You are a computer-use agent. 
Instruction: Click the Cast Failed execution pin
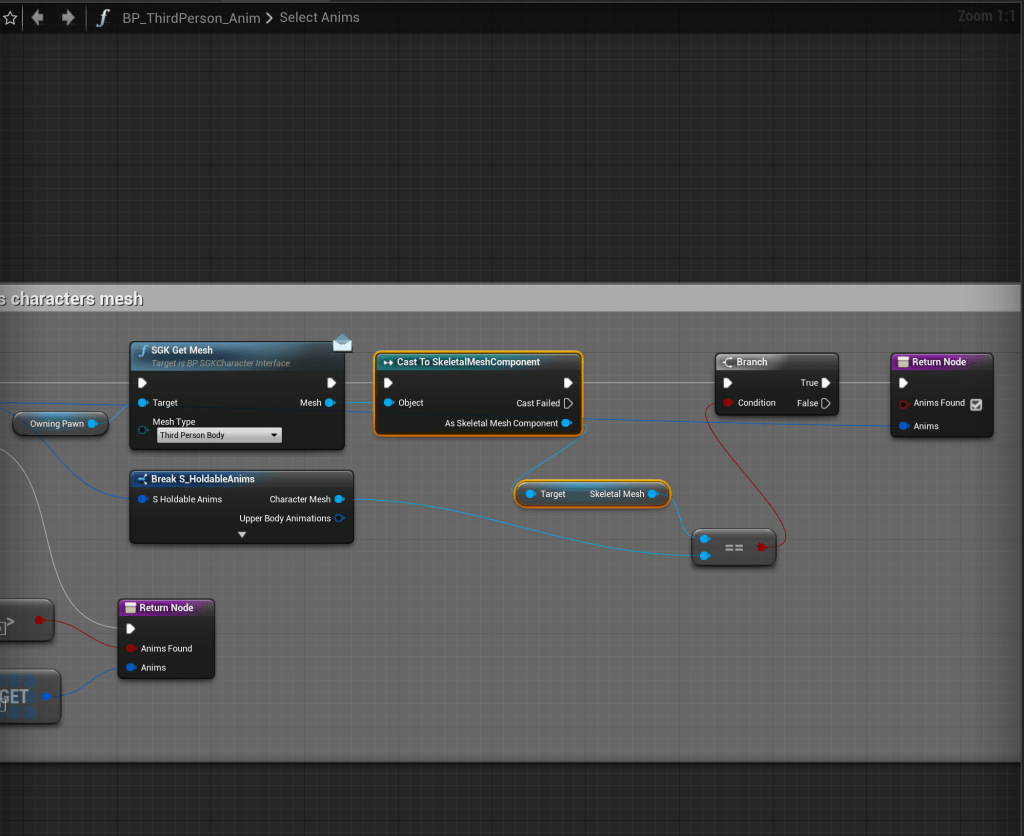click(x=568, y=403)
